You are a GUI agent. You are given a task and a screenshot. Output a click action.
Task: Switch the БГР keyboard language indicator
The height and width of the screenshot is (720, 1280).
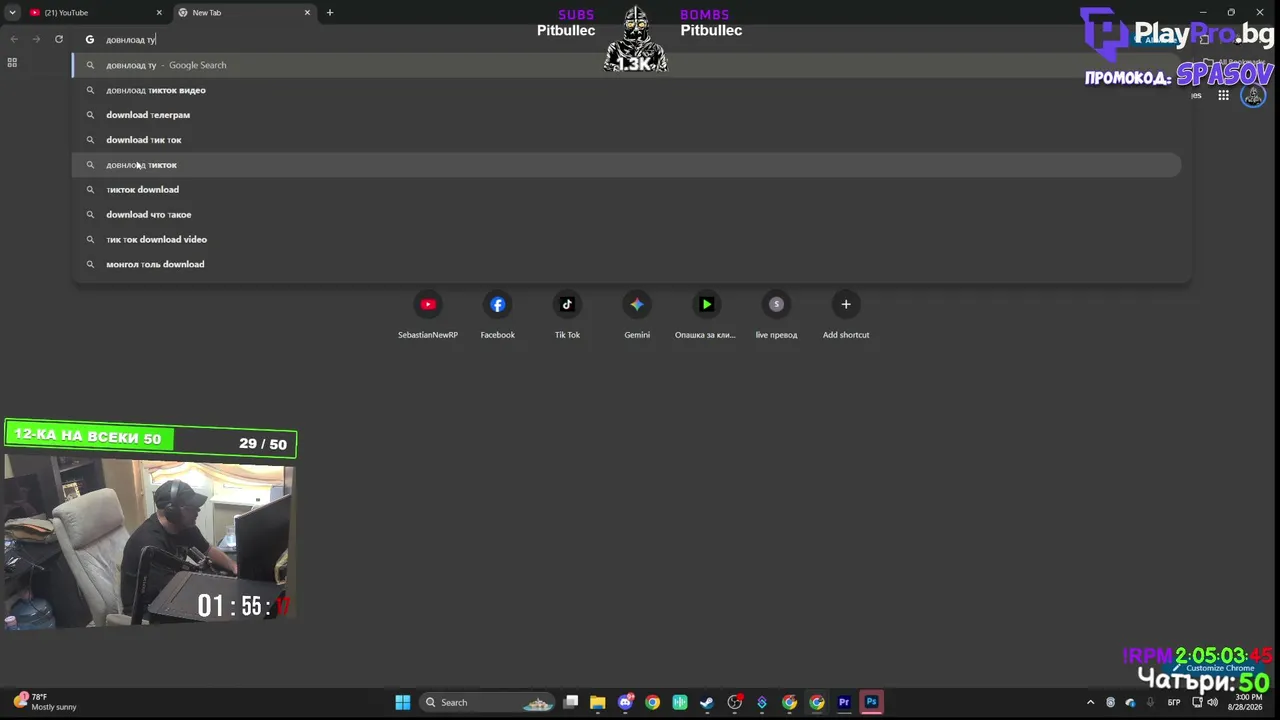coord(1174,702)
